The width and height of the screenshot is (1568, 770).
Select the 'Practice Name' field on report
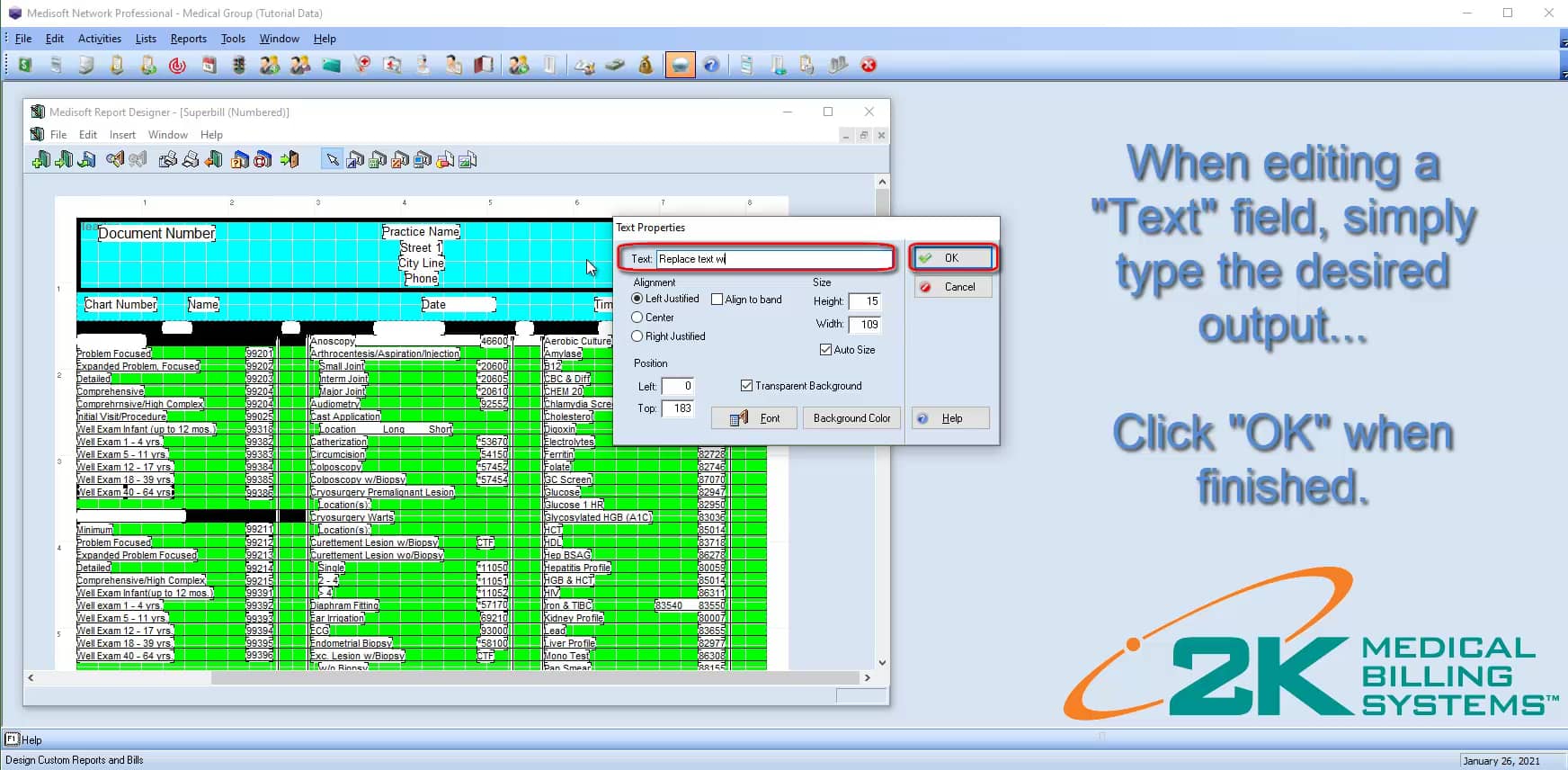tap(421, 231)
